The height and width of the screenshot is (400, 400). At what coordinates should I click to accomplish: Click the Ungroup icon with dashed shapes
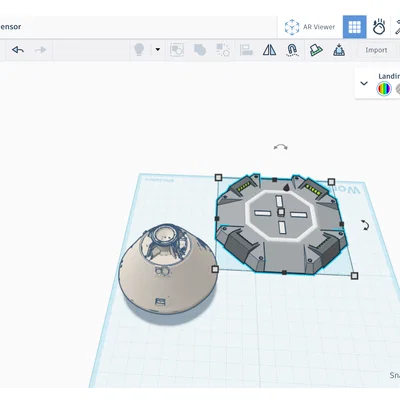pos(223,50)
